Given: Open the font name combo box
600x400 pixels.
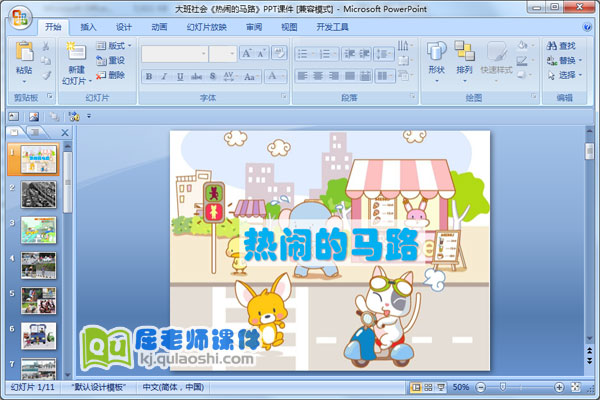Looking at the screenshot, I should click(174, 54).
